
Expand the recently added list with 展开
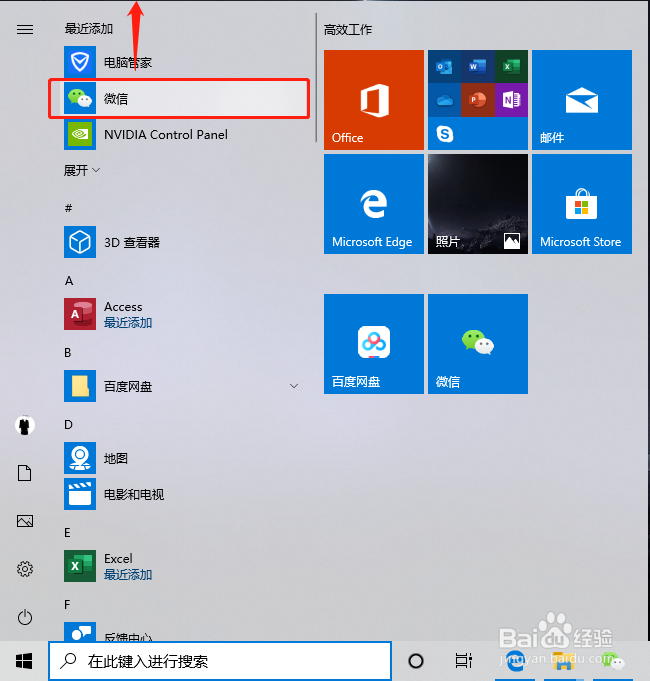(x=82, y=170)
